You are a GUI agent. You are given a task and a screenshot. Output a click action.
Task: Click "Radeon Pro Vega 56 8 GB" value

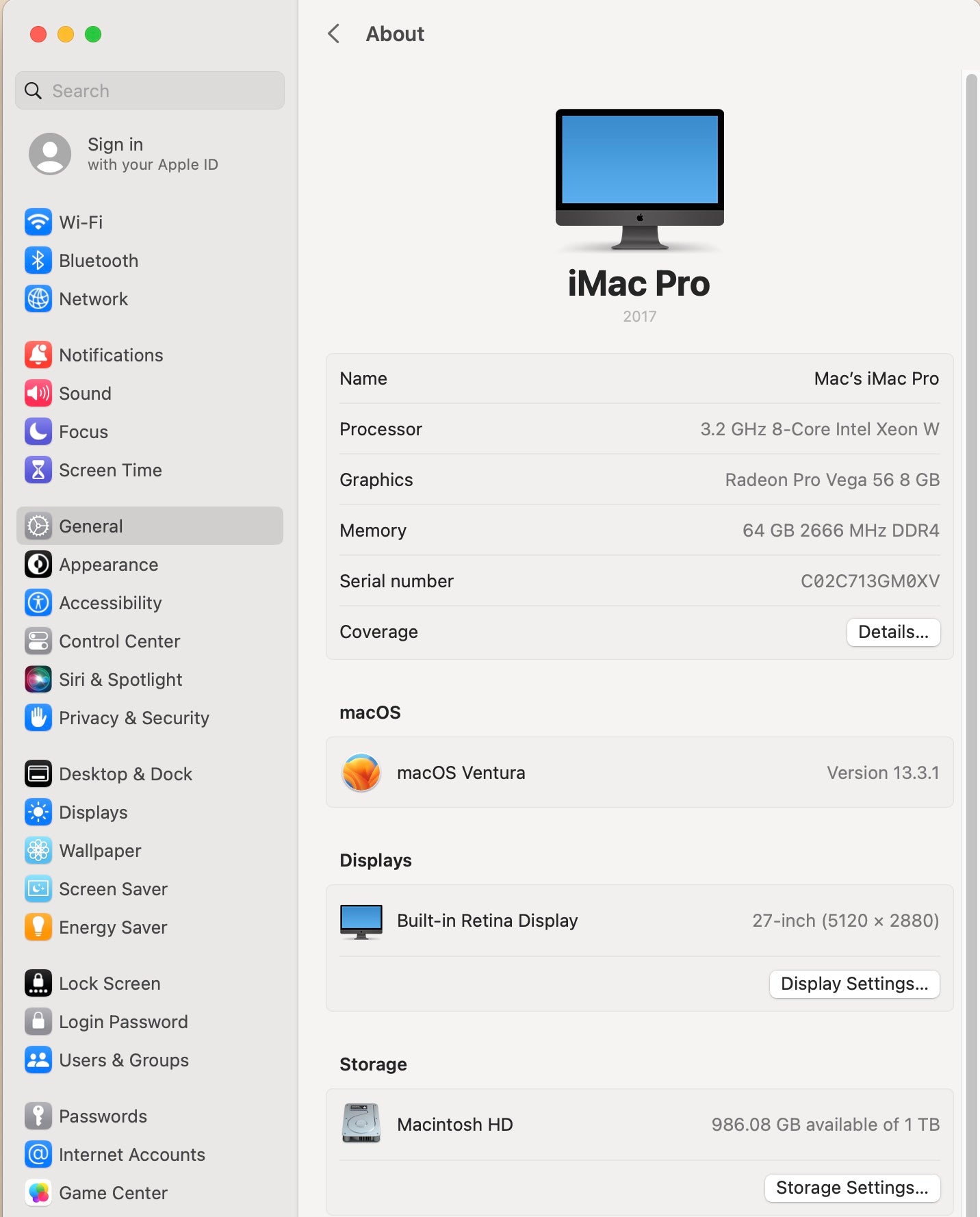[832, 480]
